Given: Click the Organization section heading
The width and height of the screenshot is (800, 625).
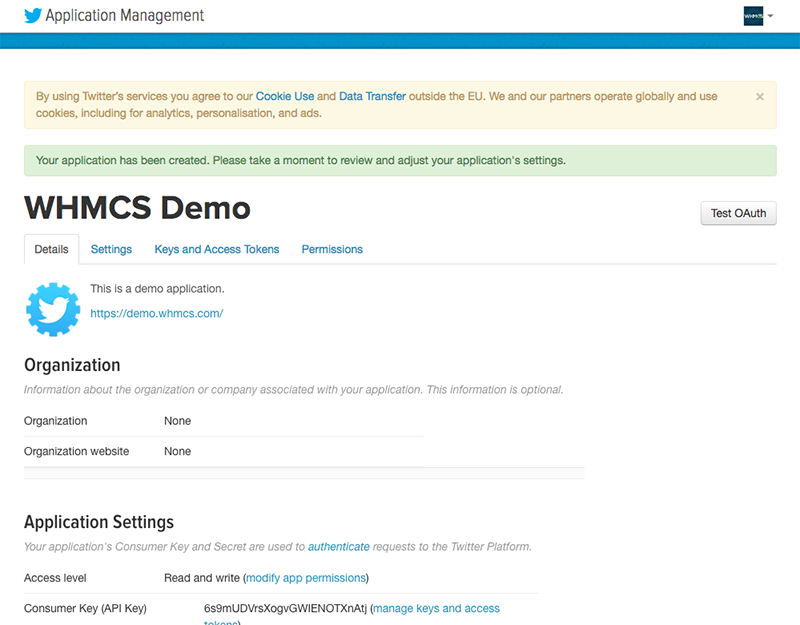Looking at the screenshot, I should pyautogui.click(x=72, y=365).
